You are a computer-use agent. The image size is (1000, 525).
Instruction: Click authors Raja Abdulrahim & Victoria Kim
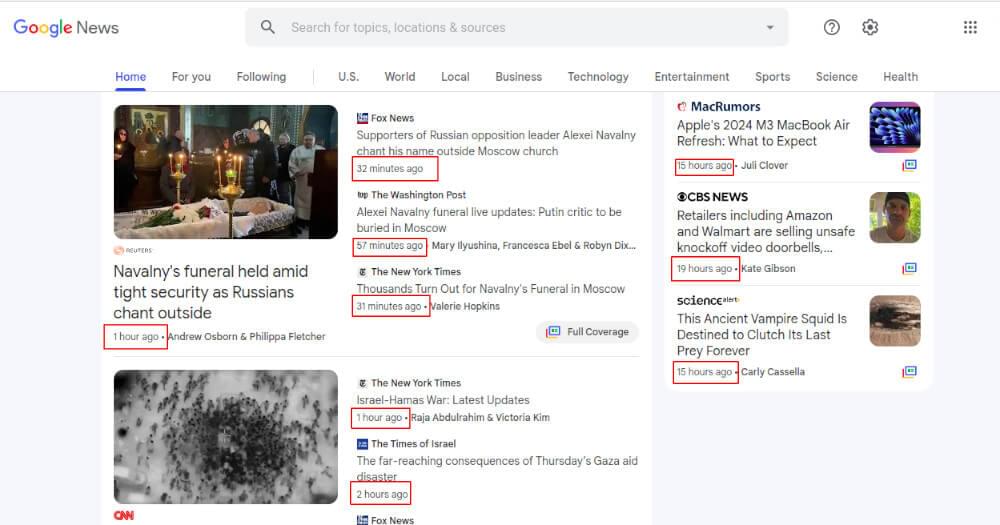click(x=480, y=417)
